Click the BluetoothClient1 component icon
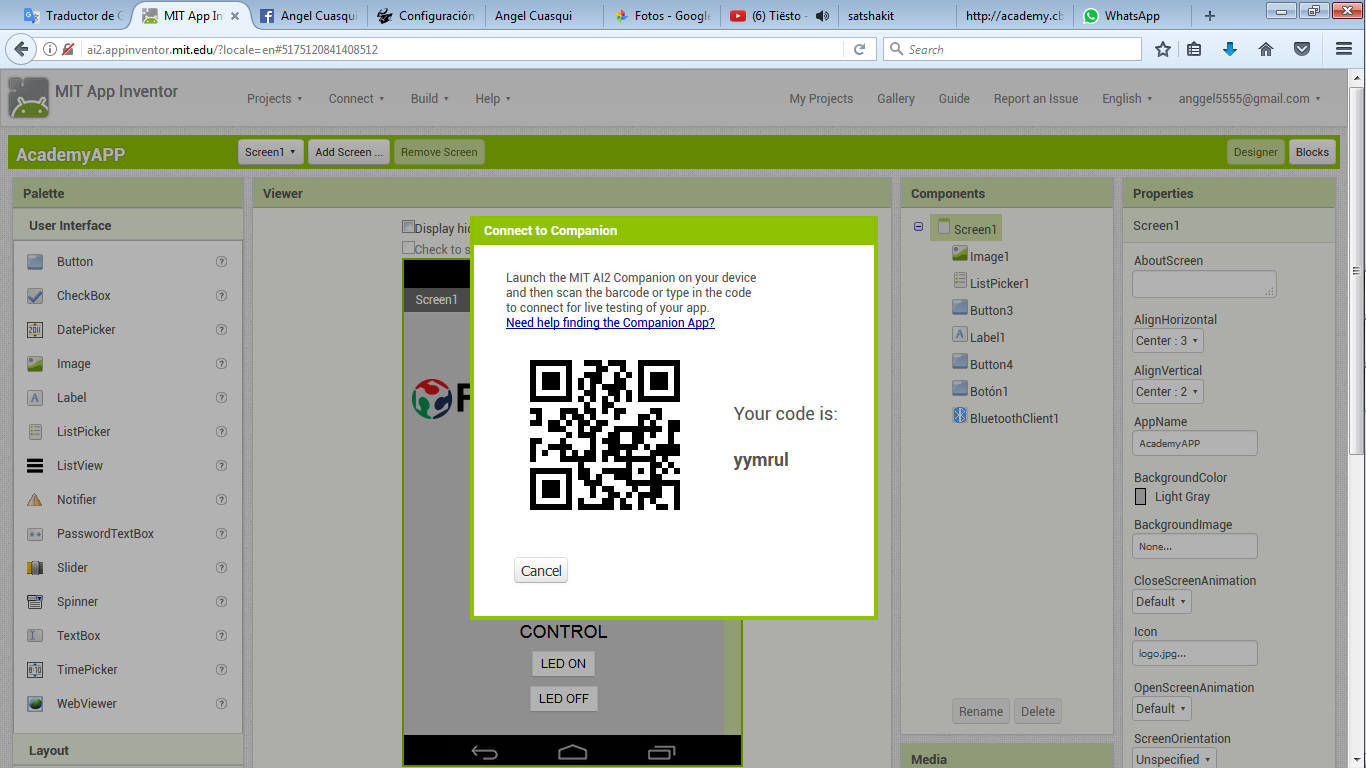The image size is (1366, 768). 960,417
